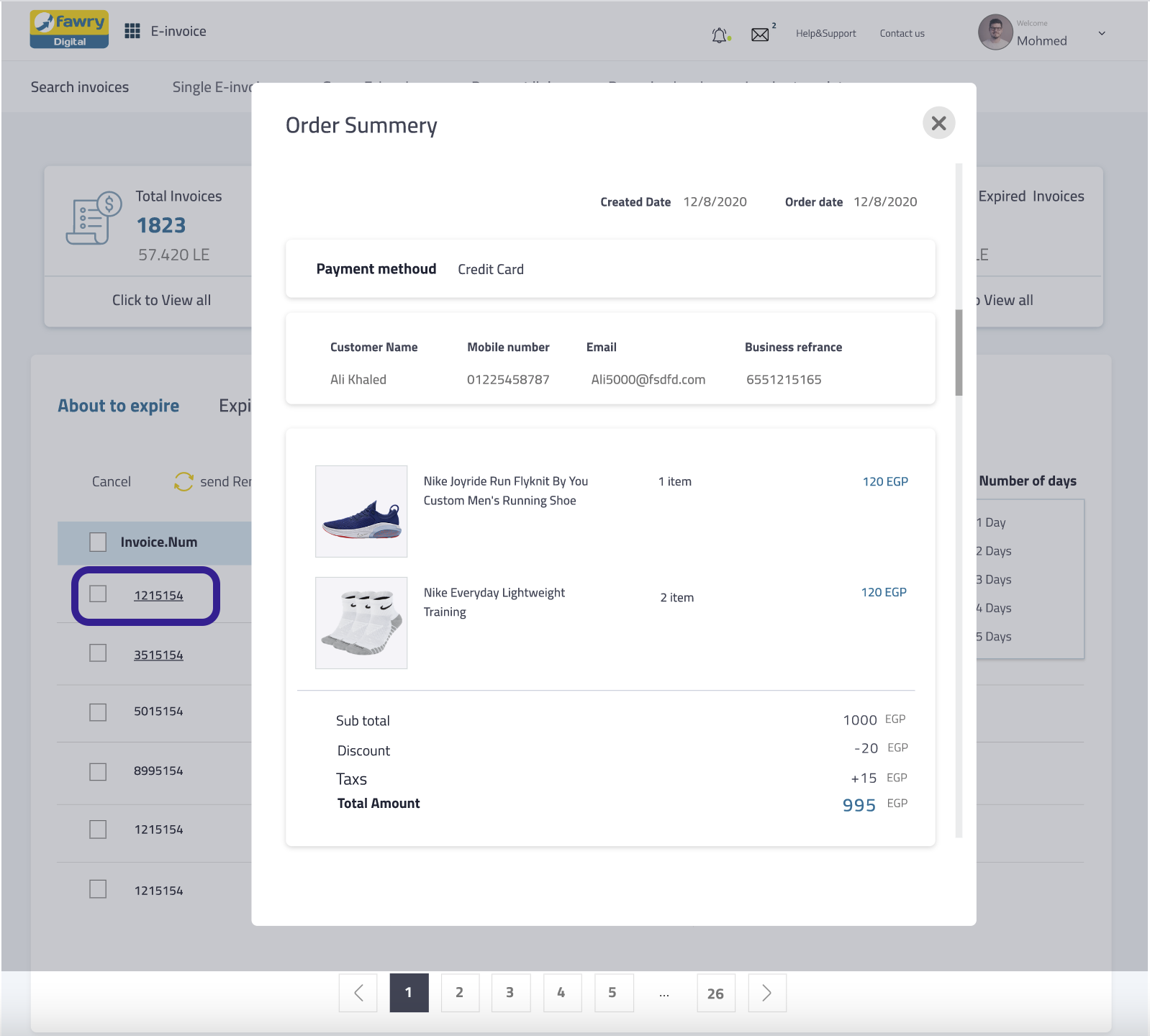Click the Cancel button
Viewport: 1150px width, 1036px height.
pyautogui.click(x=112, y=481)
